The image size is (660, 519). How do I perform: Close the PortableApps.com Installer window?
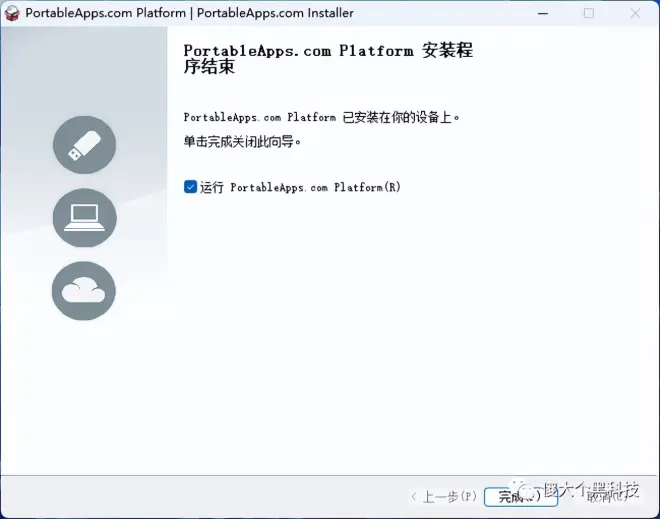pos(635,13)
